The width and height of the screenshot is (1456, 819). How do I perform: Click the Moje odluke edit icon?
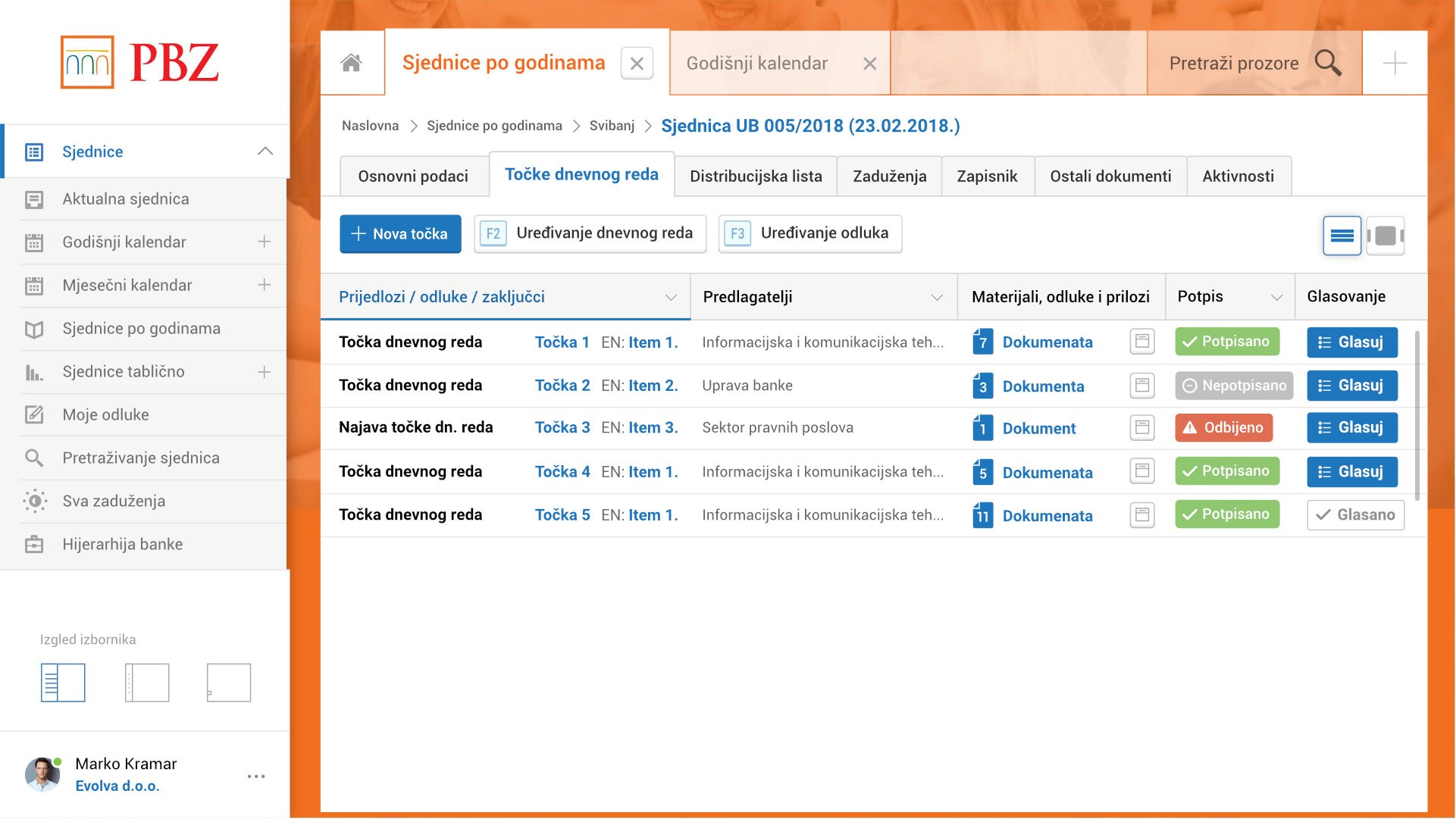coord(34,415)
